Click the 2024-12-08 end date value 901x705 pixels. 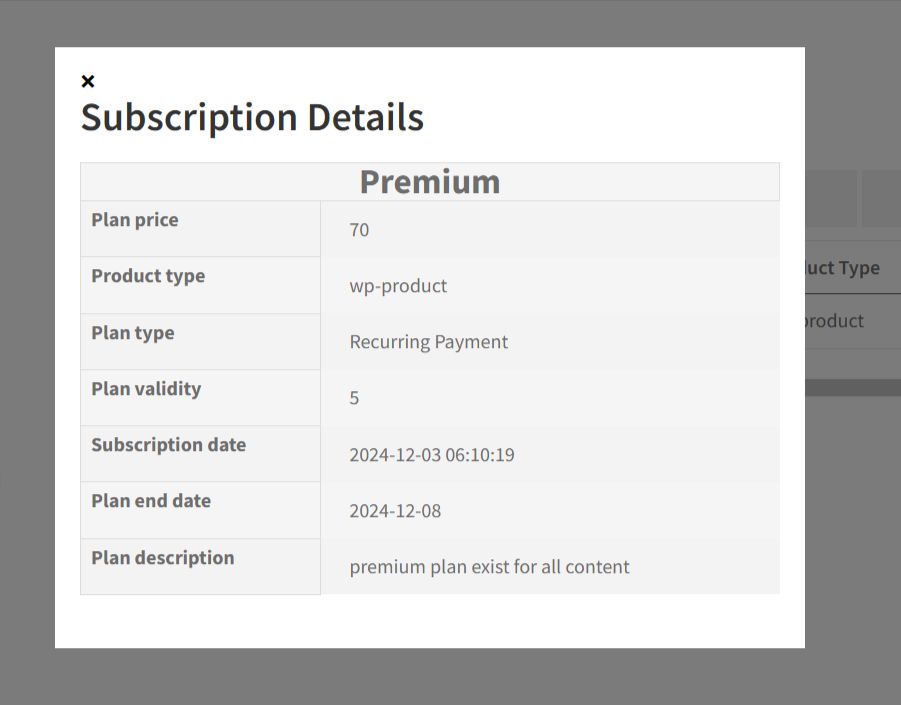tap(395, 511)
